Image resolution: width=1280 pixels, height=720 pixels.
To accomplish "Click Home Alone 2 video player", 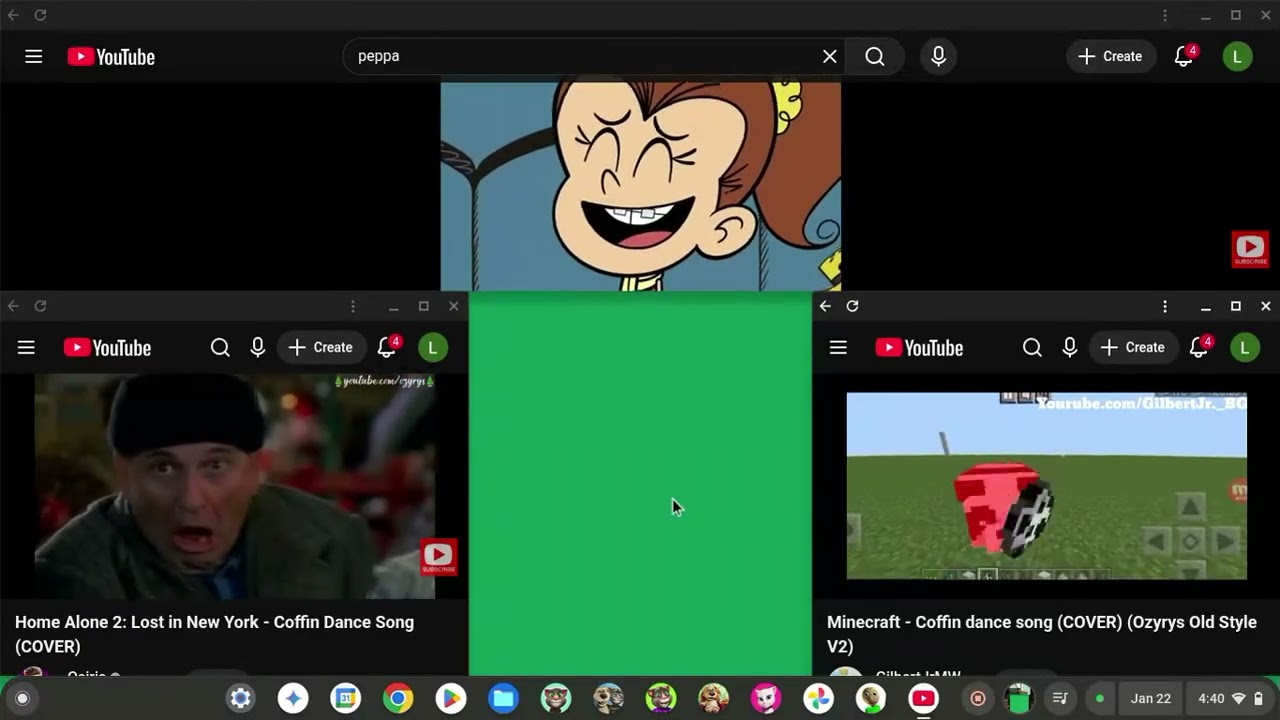I will point(235,486).
